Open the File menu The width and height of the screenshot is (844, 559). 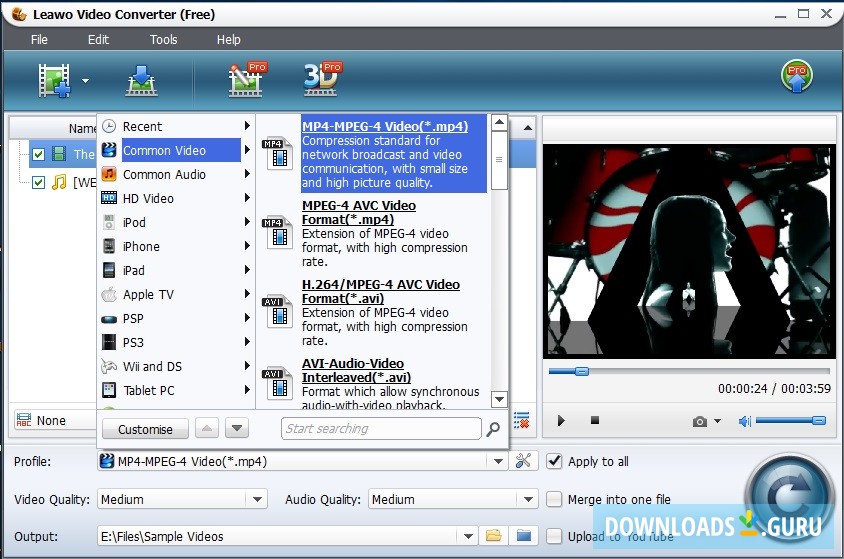(39, 39)
